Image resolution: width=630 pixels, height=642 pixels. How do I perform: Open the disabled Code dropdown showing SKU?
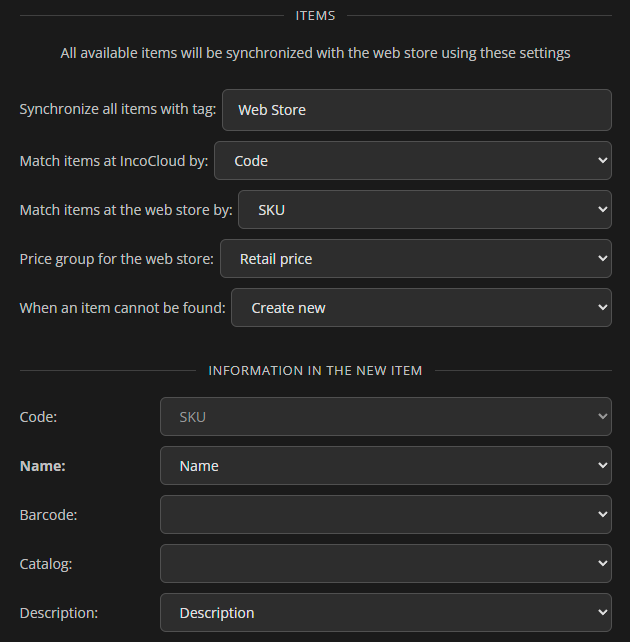[386, 416]
